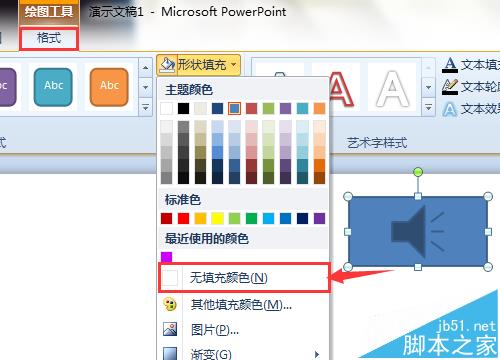The height and width of the screenshot is (360, 500).
Task: Pick white theme color swatch
Action: [x=167, y=108]
